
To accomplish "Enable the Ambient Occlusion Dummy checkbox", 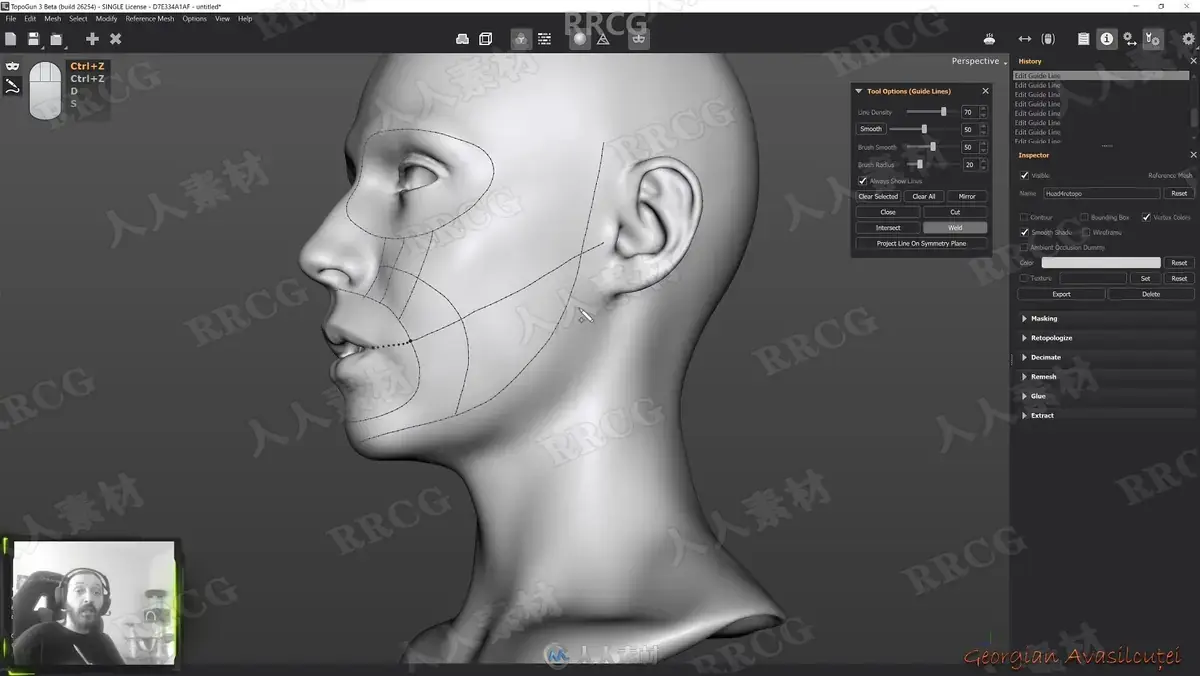I will coord(1024,247).
